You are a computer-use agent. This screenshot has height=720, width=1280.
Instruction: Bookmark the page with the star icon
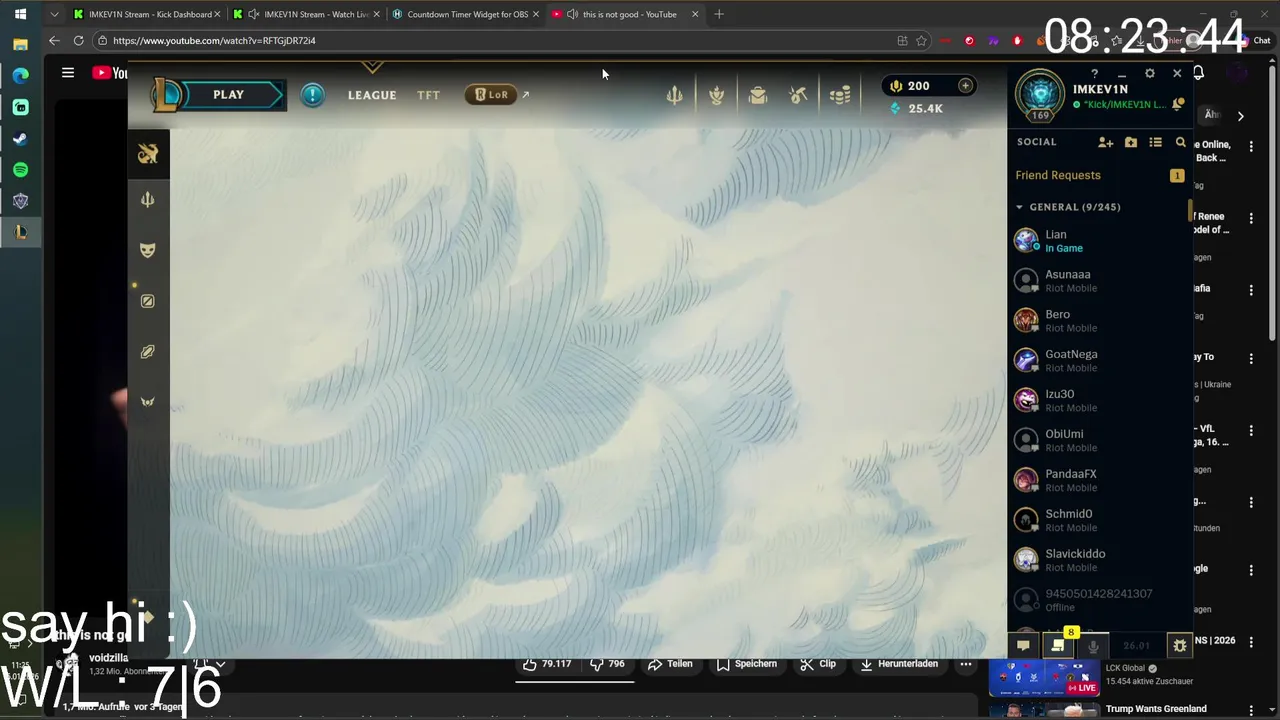point(921,41)
